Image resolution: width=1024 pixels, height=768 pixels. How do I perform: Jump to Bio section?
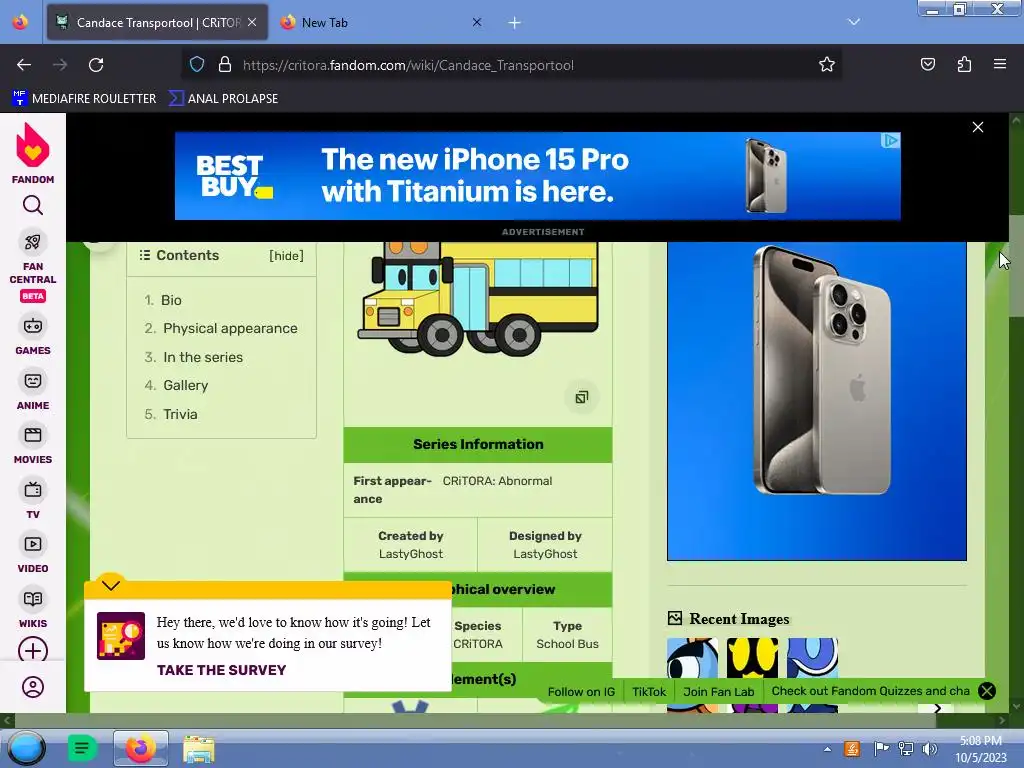tap(171, 300)
